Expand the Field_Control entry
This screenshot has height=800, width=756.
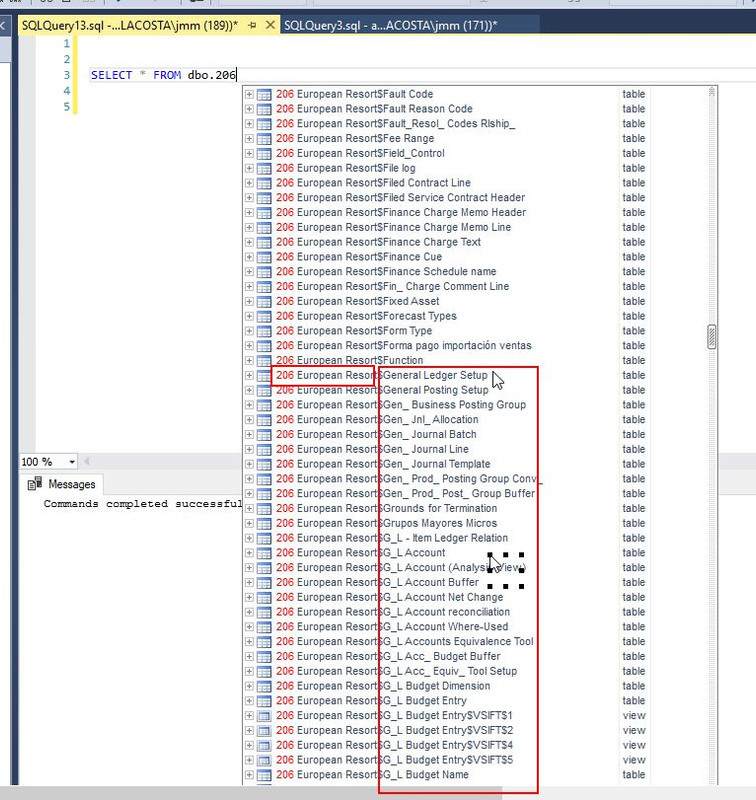[249, 153]
